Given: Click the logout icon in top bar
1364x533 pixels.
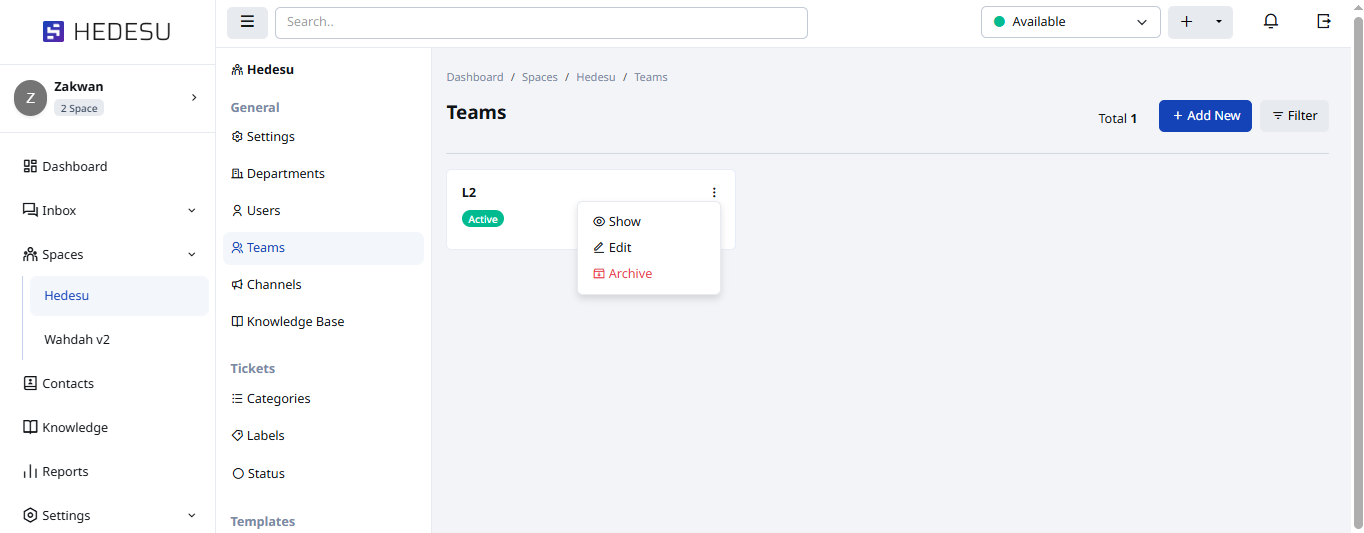Looking at the screenshot, I should (1324, 22).
